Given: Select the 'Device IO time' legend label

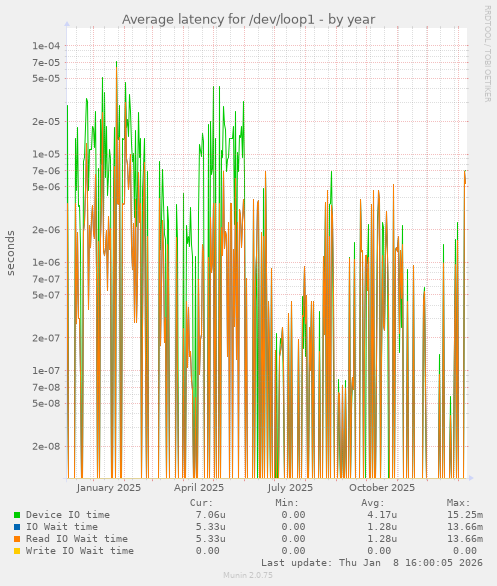Looking at the screenshot, I should point(68,515).
